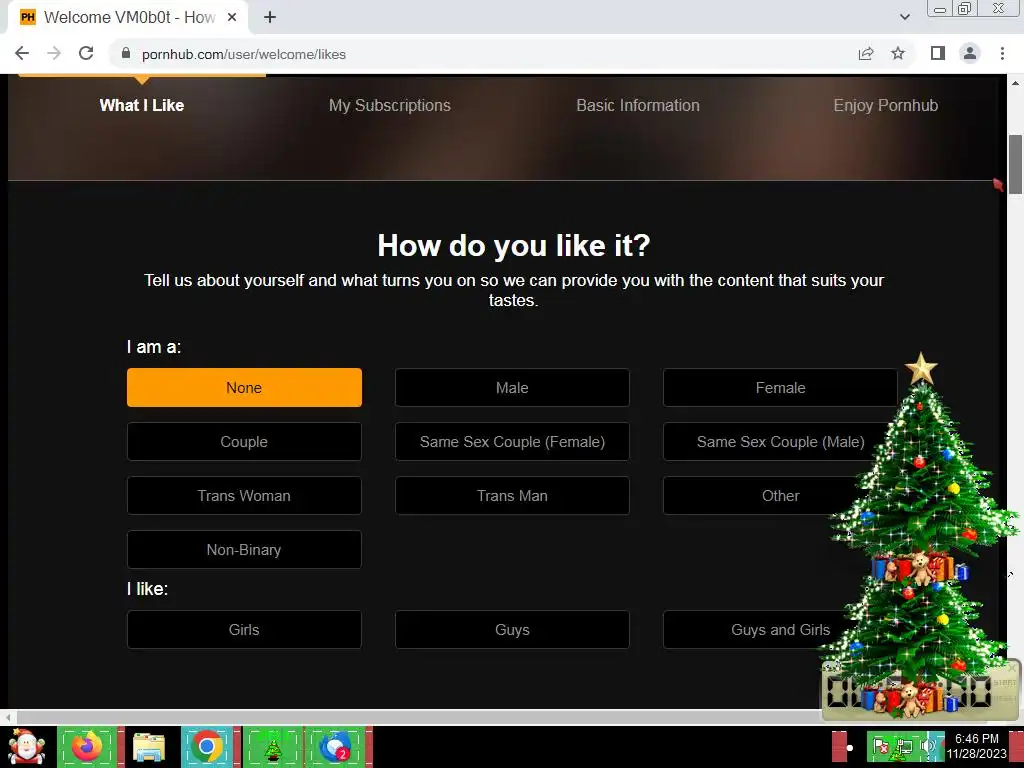
Task: Open the Christmas tree taskbar app
Action: 273,746
